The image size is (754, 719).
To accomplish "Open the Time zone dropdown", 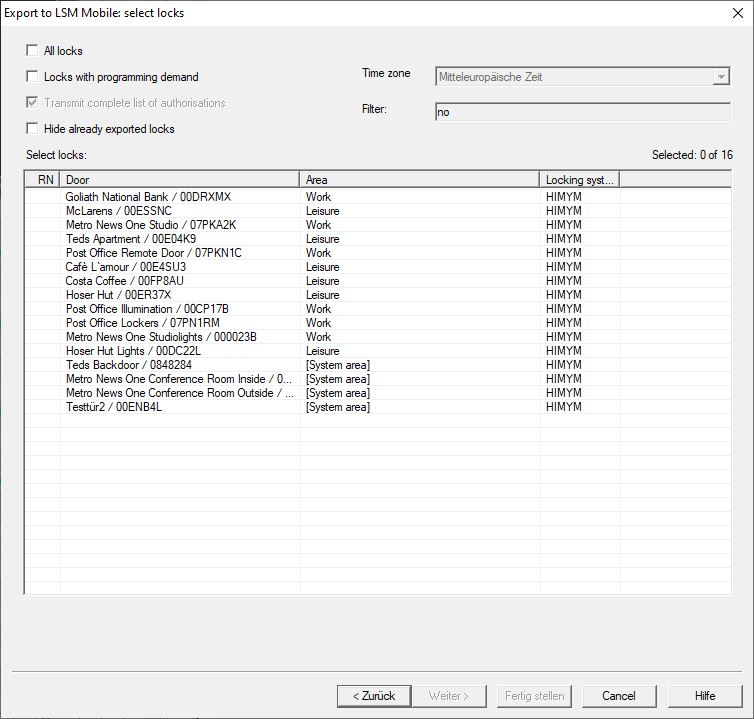I will coord(720,77).
